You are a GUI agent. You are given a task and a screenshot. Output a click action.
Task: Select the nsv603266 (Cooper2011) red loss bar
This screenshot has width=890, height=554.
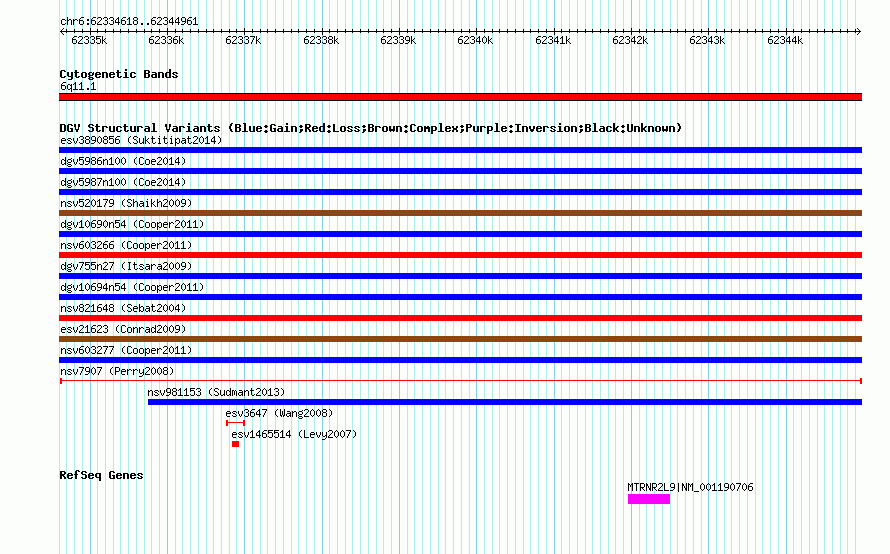pyautogui.click(x=460, y=255)
